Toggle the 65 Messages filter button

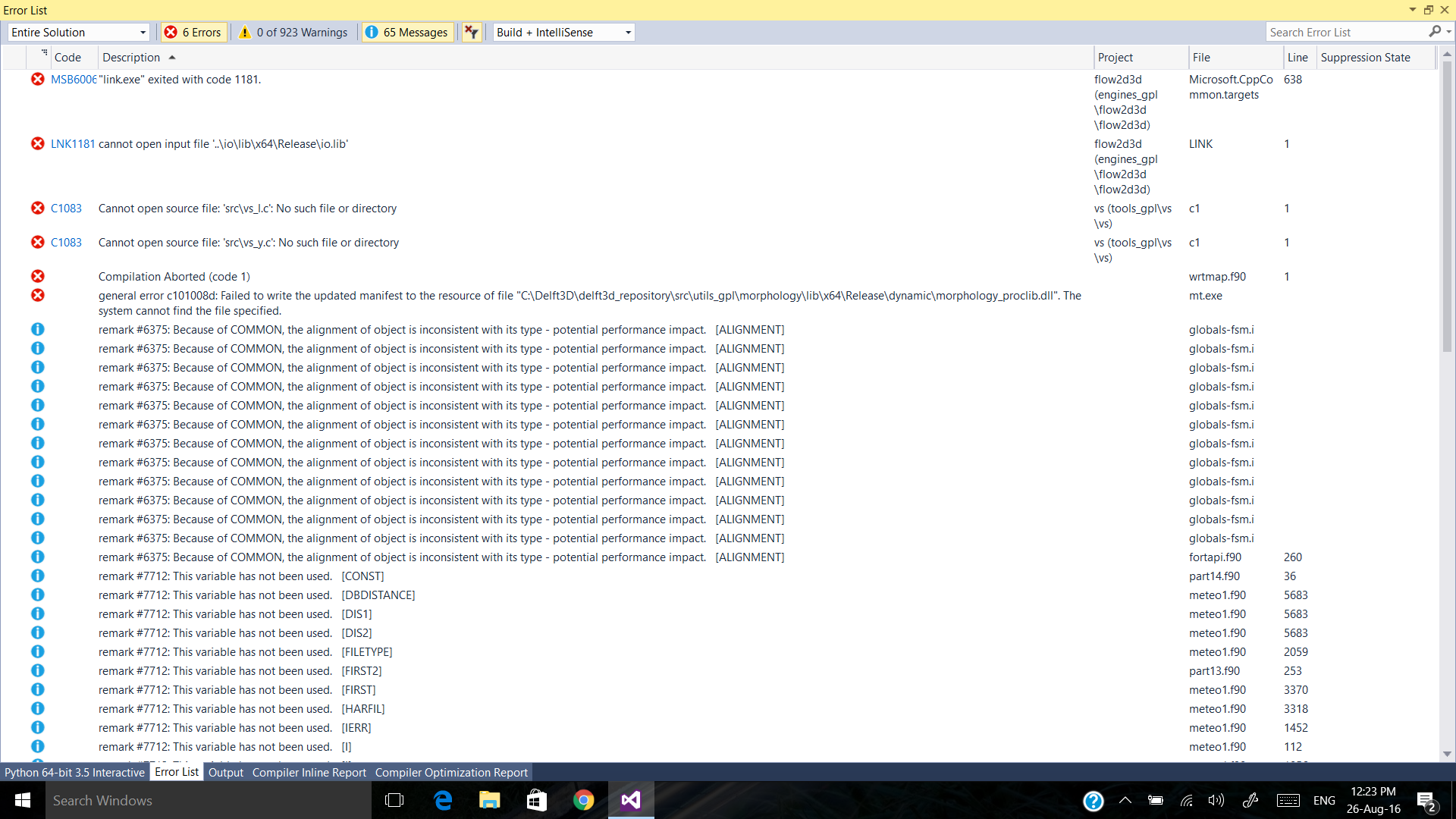407,33
